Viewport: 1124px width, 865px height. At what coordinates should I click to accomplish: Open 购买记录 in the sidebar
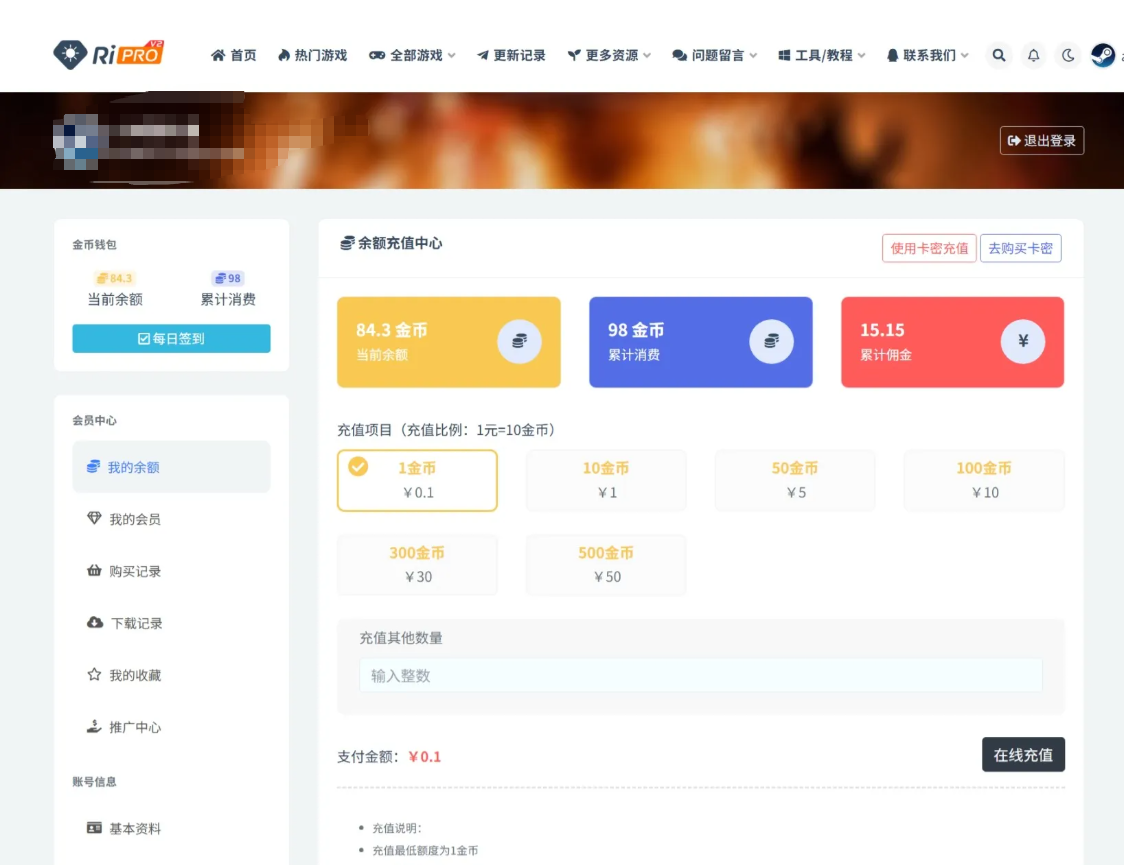(x=135, y=572)
